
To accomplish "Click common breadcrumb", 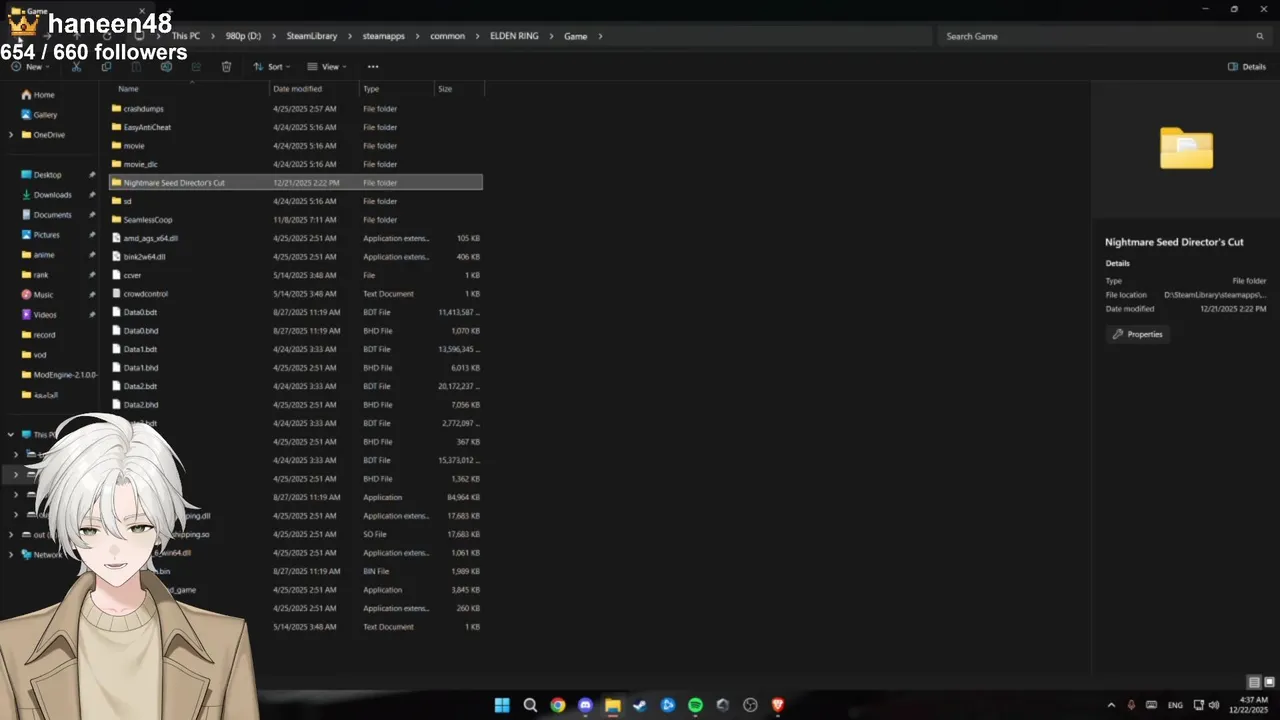I will 447,36.
